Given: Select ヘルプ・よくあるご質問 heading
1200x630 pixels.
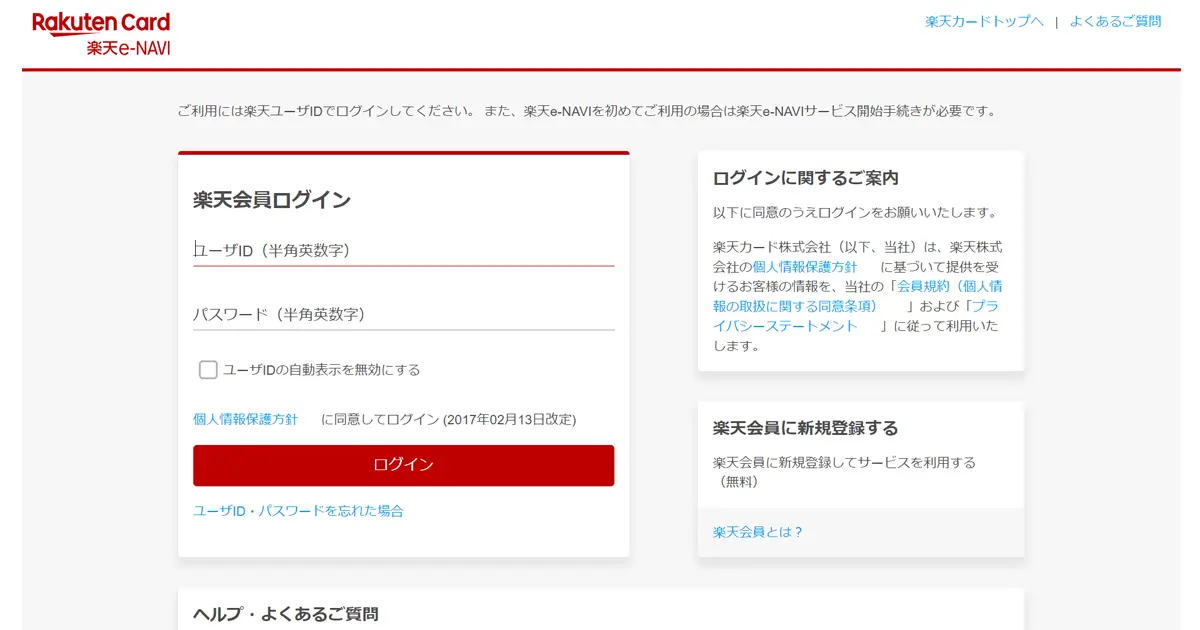Looking at the screenshot, I should [x=286, y=614].
